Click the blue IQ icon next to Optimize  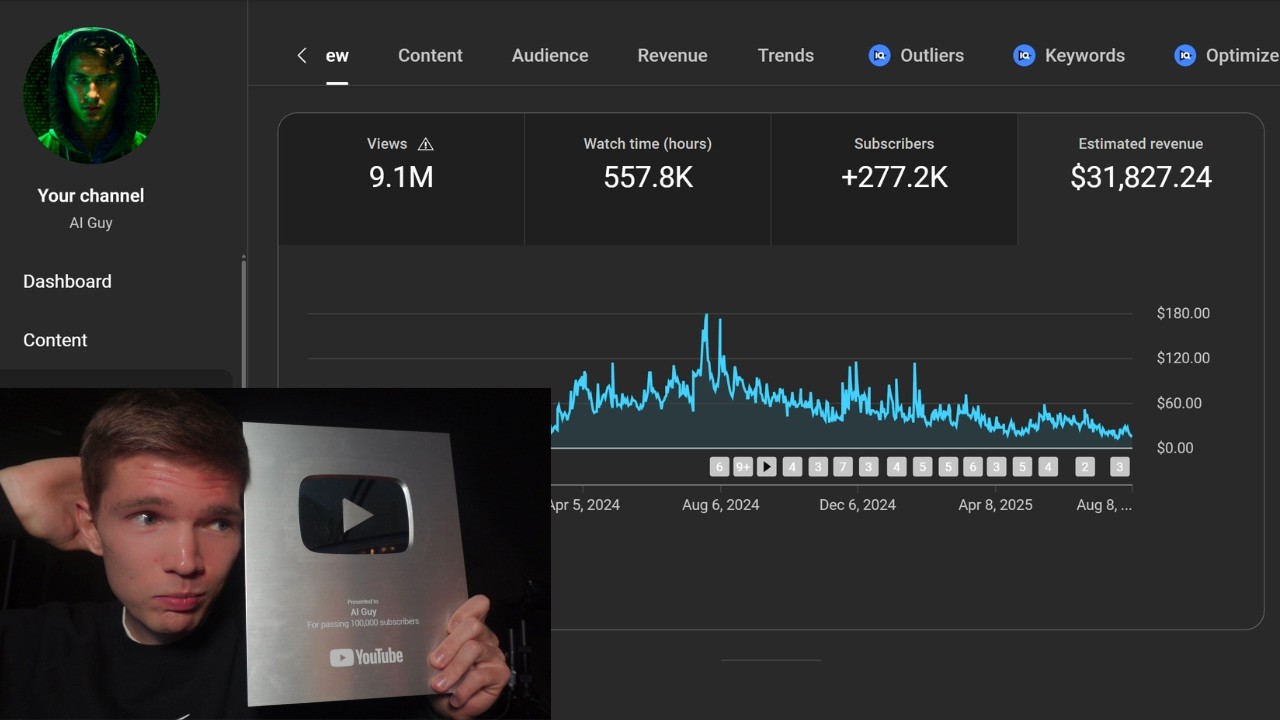pos(1185,56)
